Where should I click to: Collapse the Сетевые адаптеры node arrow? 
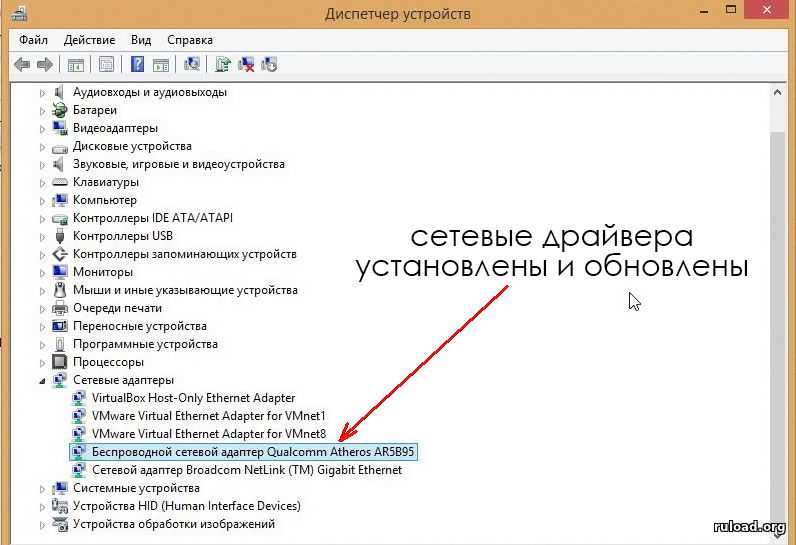(x=43, y=381)
